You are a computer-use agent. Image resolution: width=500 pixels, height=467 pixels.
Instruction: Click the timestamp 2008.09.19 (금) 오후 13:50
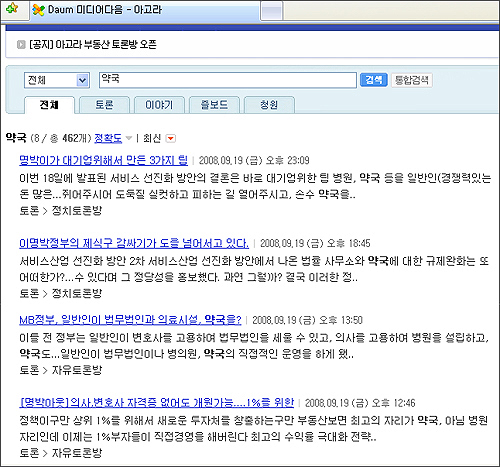tap(307, 320)
